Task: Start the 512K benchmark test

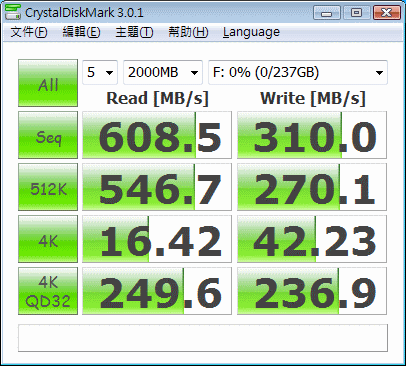Action: [48, 187]
